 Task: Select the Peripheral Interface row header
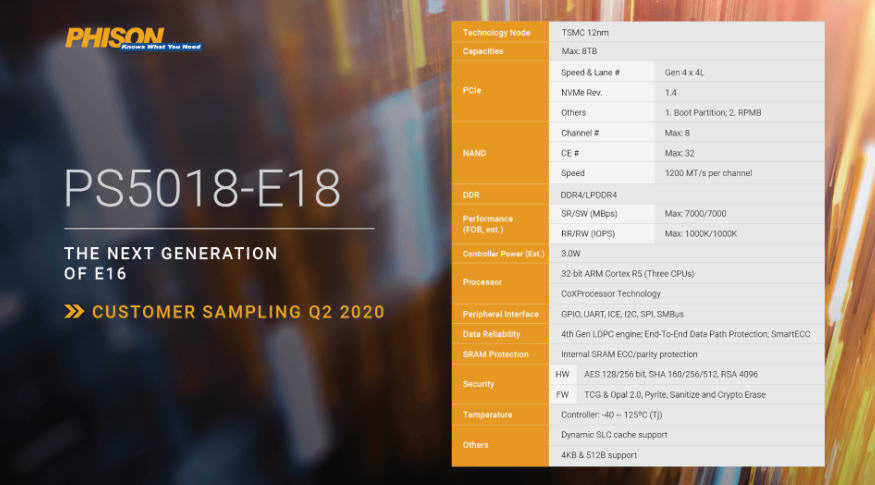tap(500, 314)
